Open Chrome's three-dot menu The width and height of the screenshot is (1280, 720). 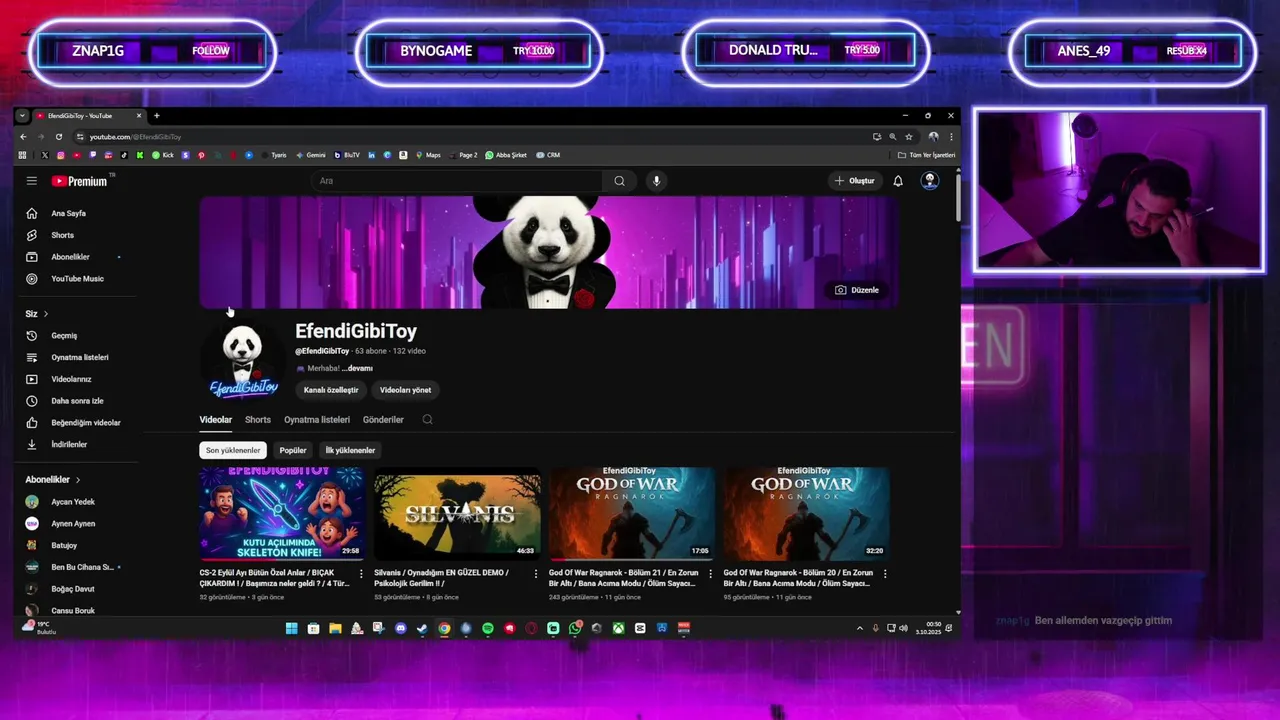(x=950, y=137)
